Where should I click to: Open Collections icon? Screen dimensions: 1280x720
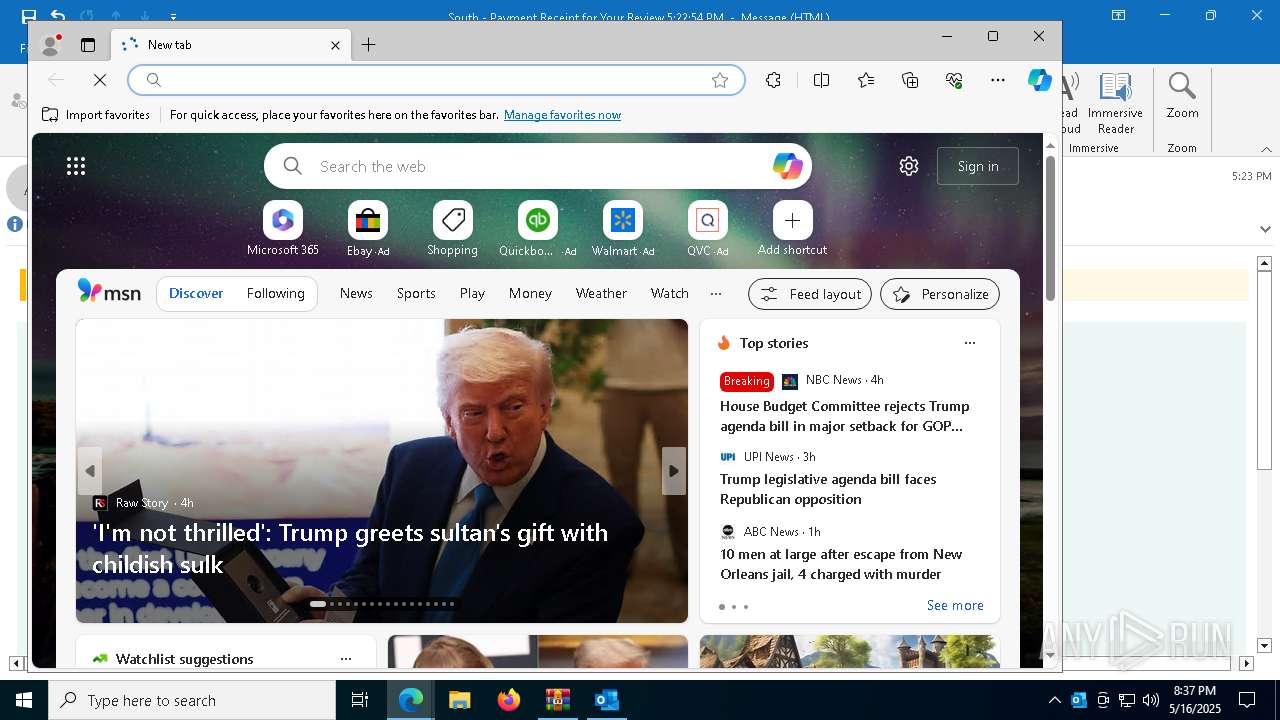click(x=910, y=80)
